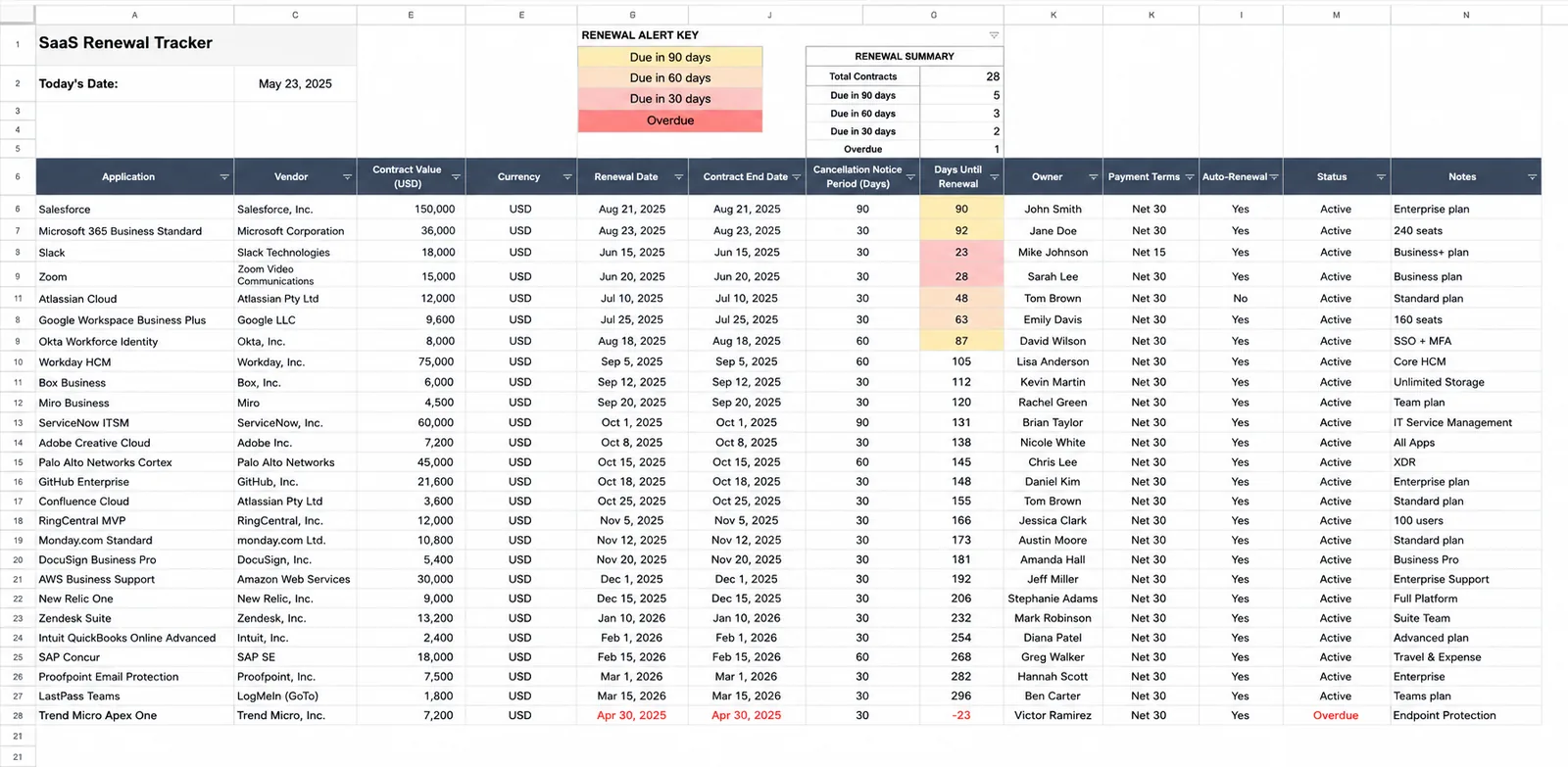
Task: Open the Cancellation Notice Period filter dropdown
Action: click(x=910, y=177)
